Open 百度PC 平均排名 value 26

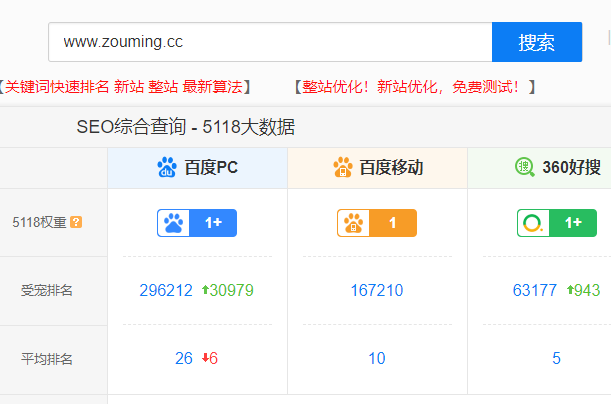pos(184,358)
